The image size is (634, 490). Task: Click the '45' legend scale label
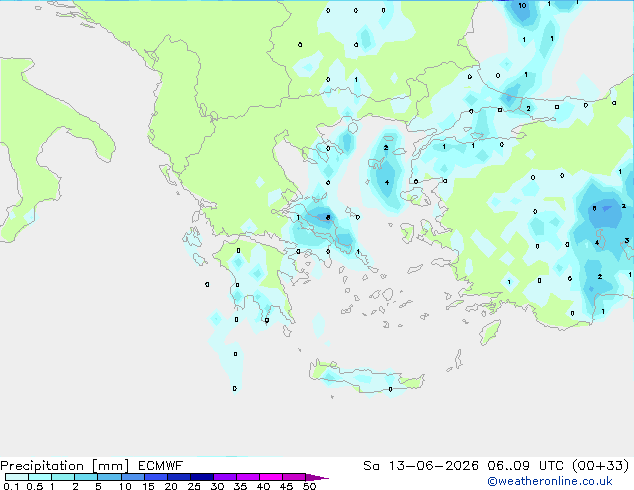pos(286,486)
